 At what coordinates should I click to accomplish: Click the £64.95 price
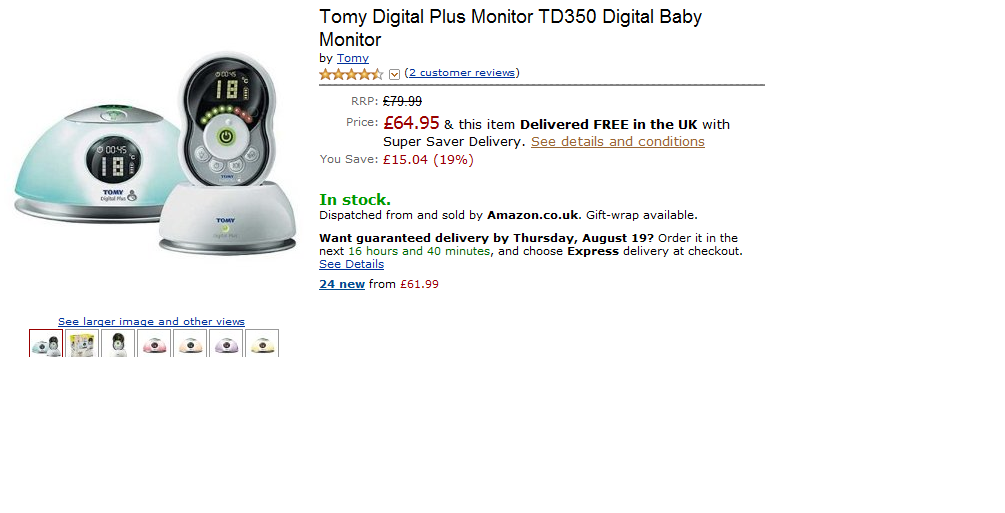tap(411, 123)
